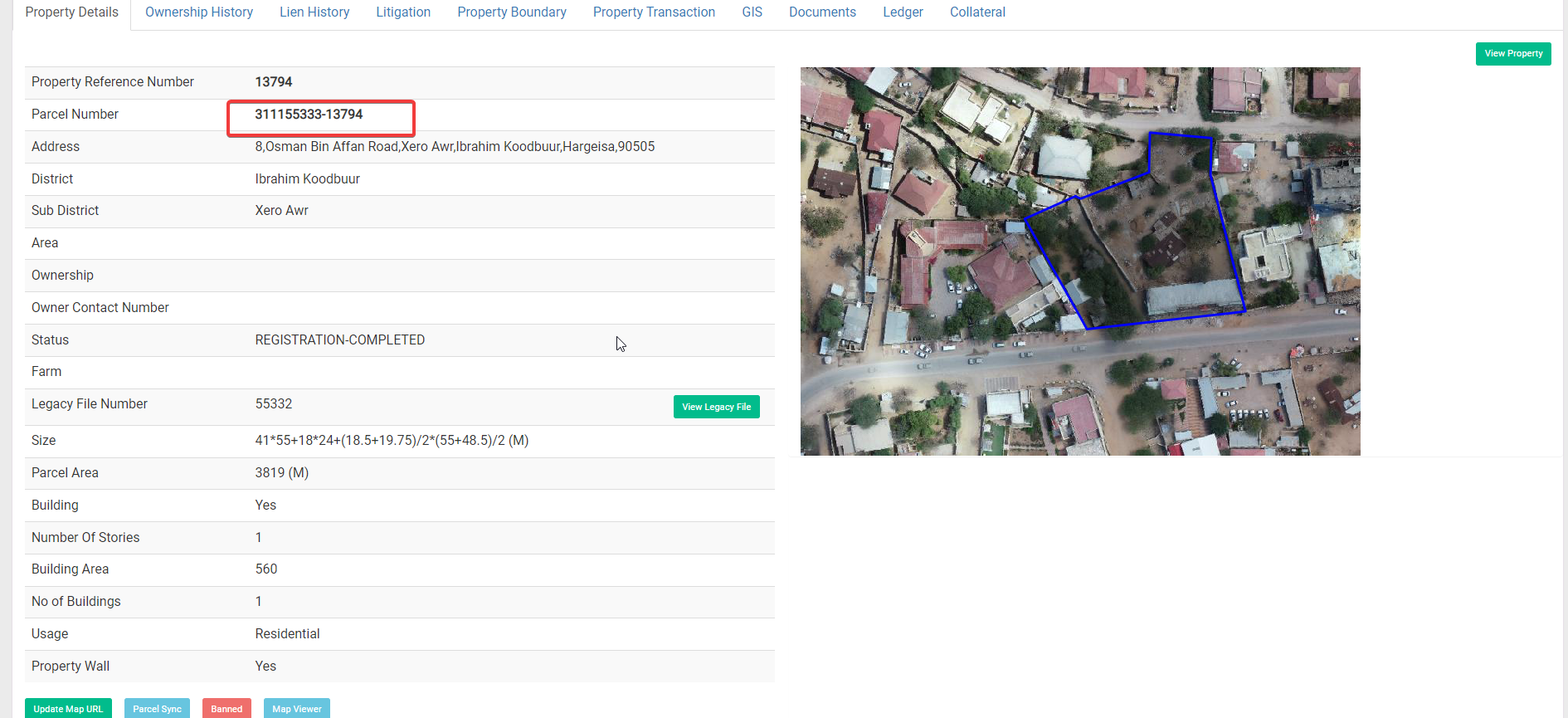Select the property reference number 13794

(274, 82)
